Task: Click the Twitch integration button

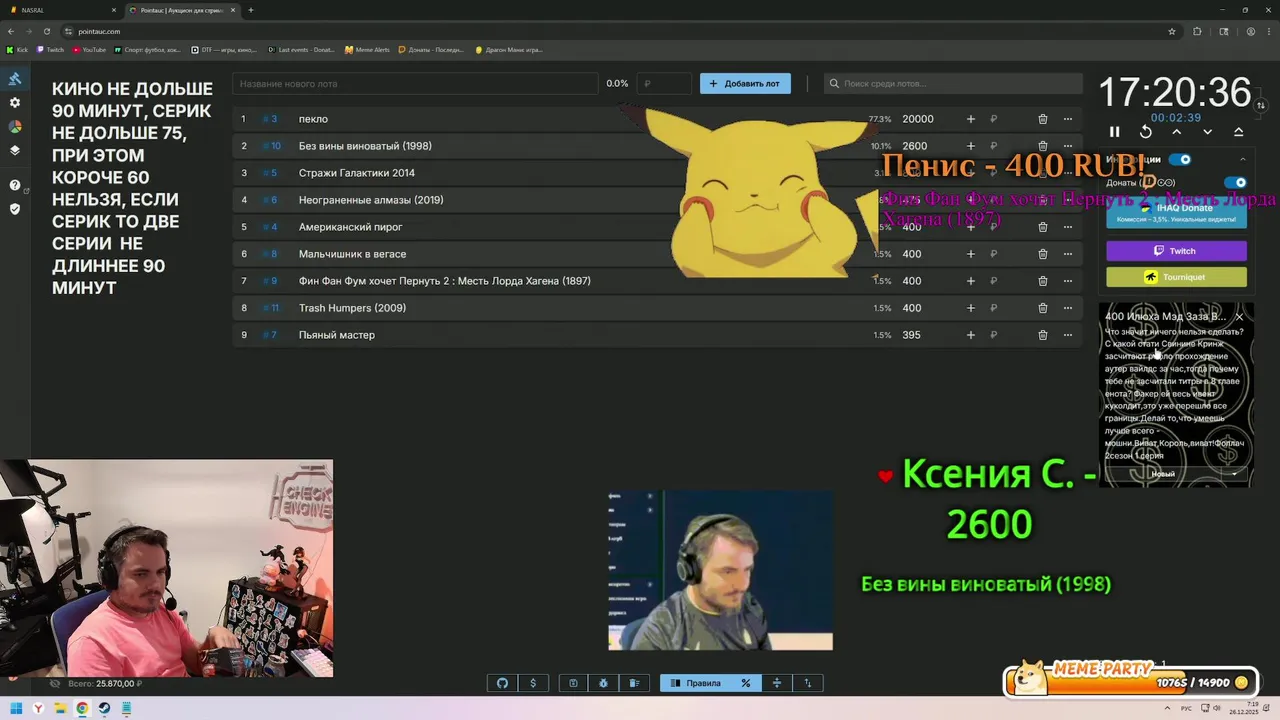Action: [1176, 251]
